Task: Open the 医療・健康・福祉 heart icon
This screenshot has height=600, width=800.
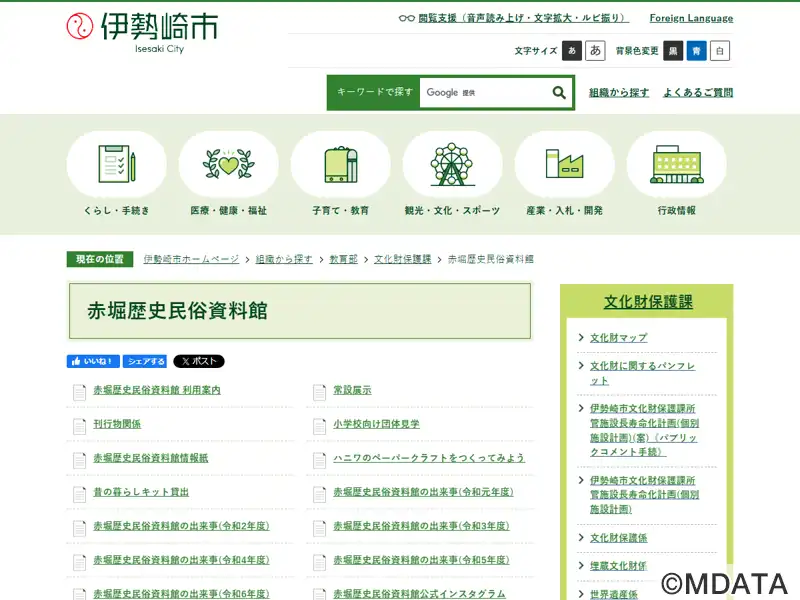Action: (228, 165)
